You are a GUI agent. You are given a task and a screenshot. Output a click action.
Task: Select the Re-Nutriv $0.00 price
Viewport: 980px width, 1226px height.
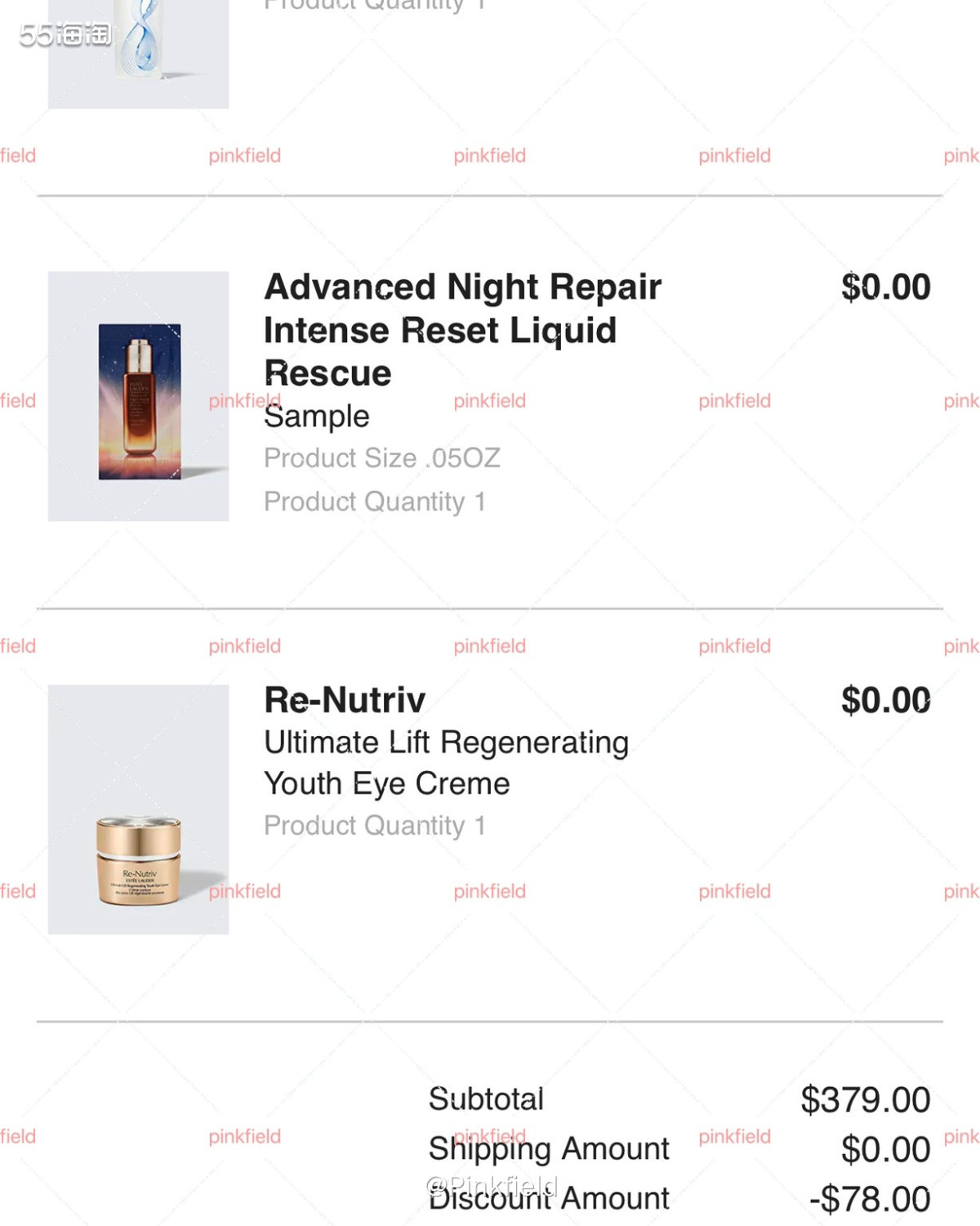click(x=885, y=701)
